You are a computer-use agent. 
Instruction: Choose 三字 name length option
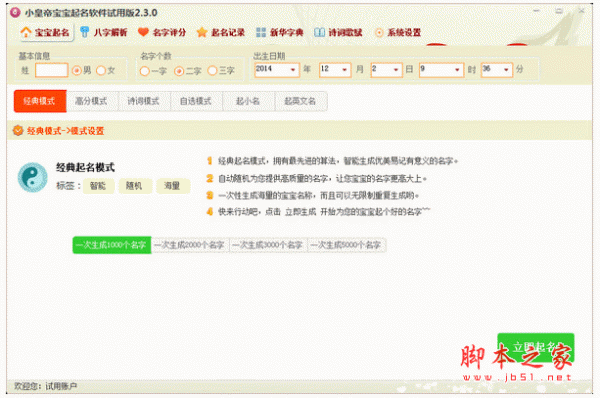[x=212, y=71]
